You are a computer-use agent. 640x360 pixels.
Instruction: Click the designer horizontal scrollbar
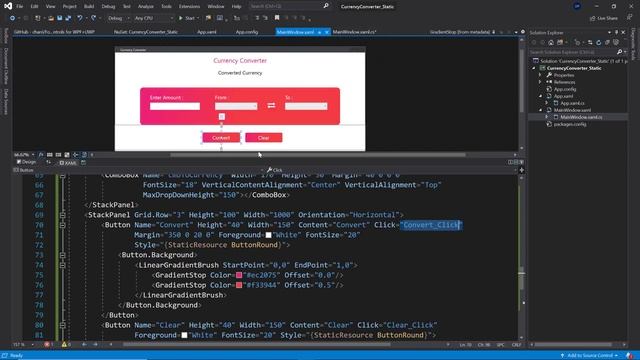pyautogui.click(x=318, y=155)
